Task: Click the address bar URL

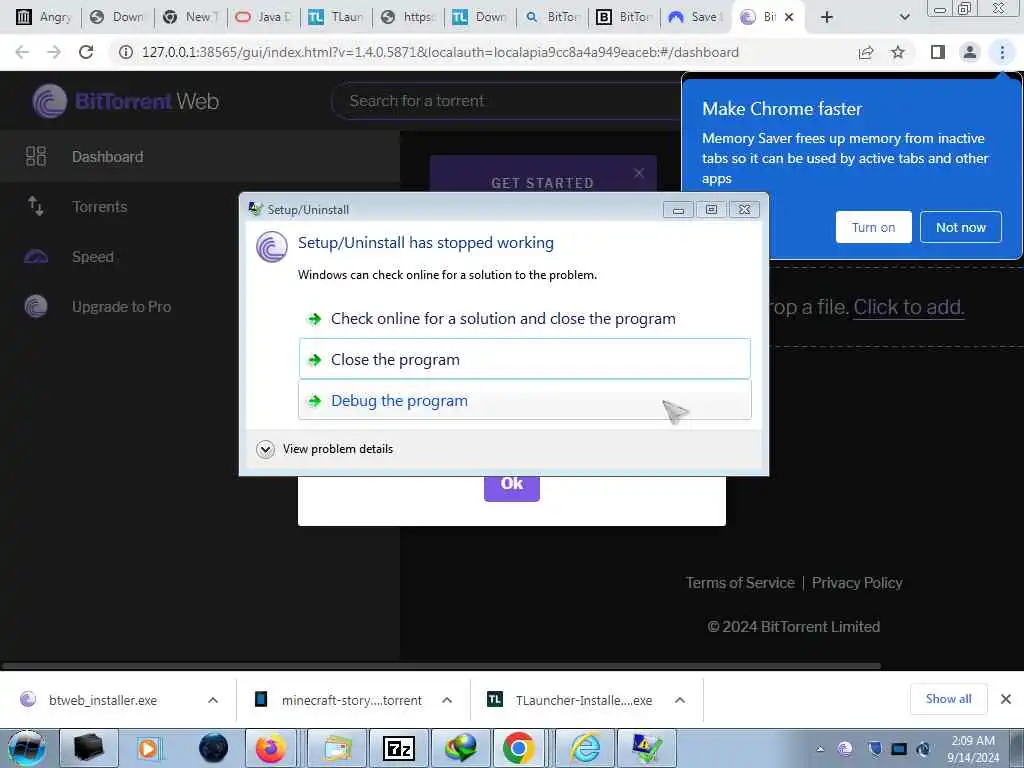Action: coord(440,52)
